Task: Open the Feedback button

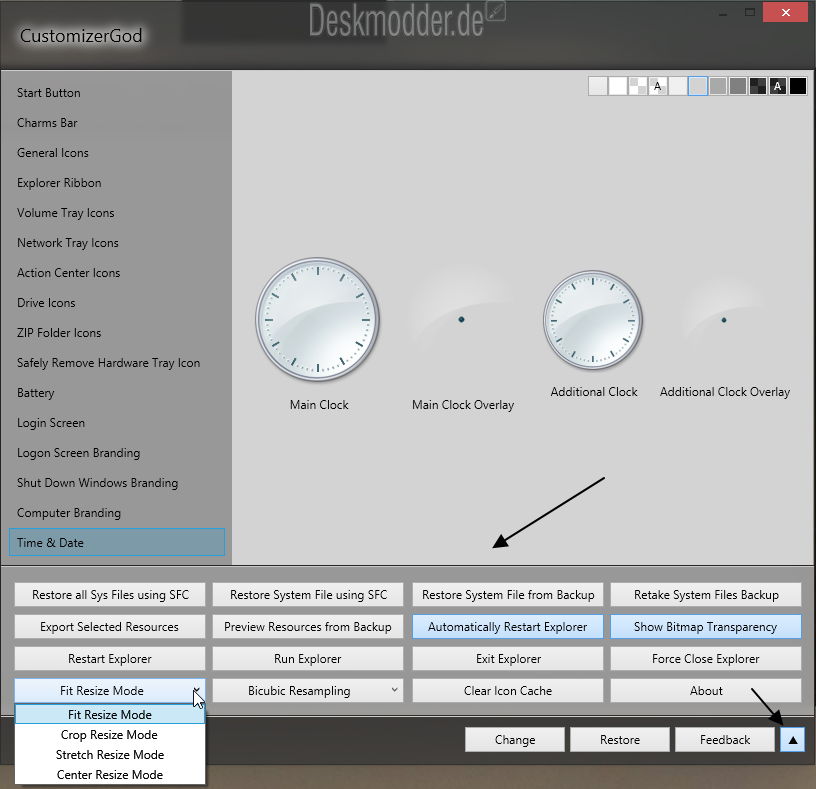Action: (x=725, y=740)
